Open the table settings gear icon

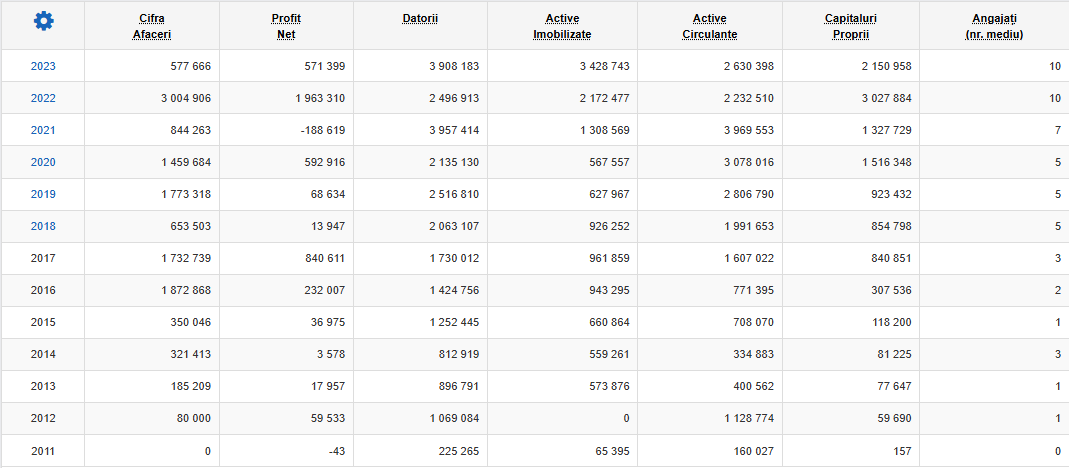coord(44,21)
